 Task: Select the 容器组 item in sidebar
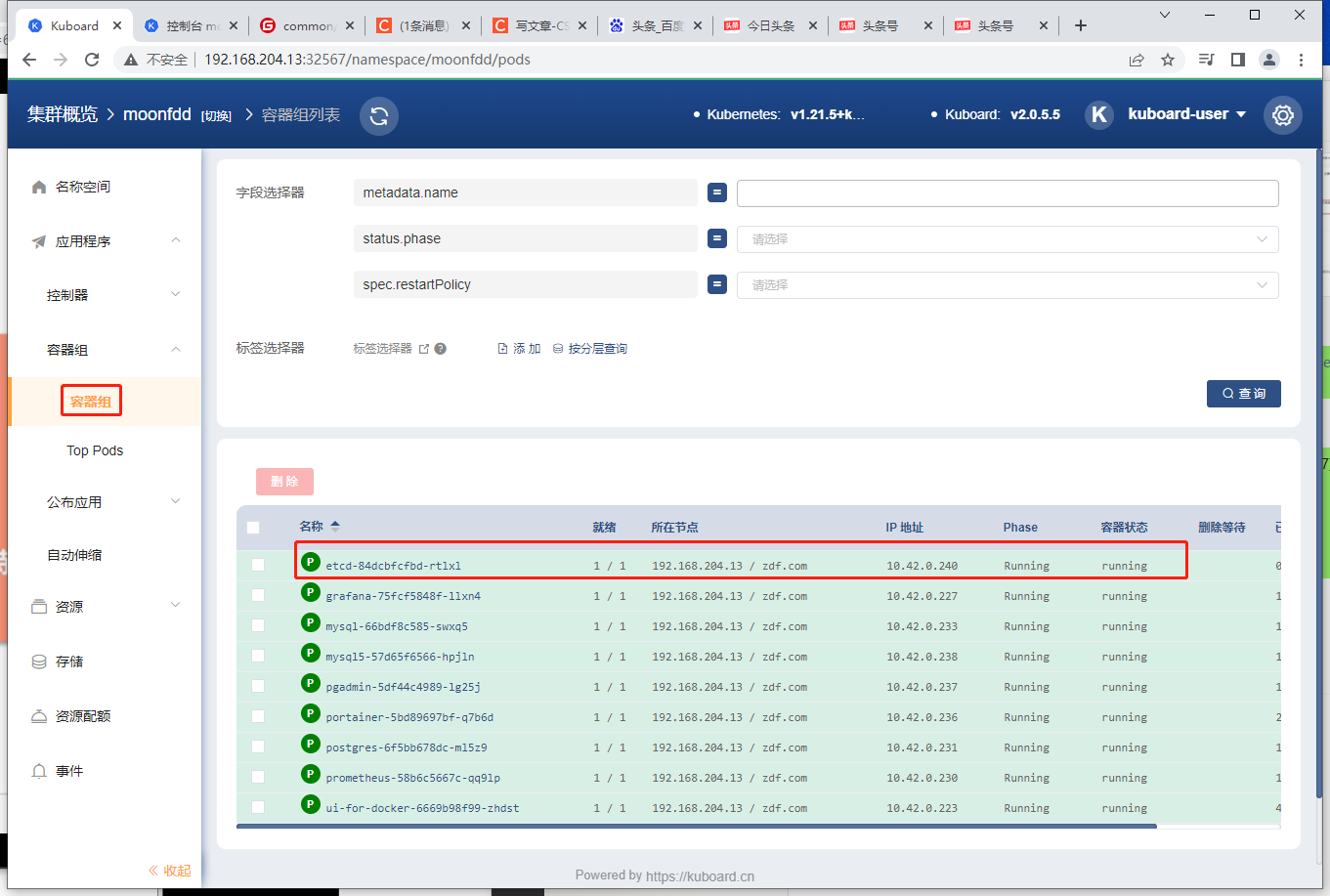(91, 402)
